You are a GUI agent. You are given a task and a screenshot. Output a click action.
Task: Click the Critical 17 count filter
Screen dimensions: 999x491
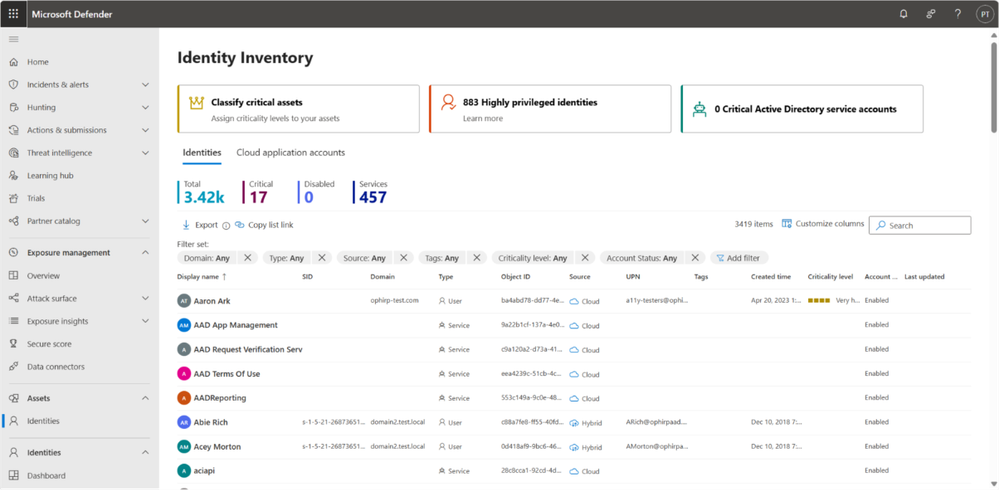point(257,192)
